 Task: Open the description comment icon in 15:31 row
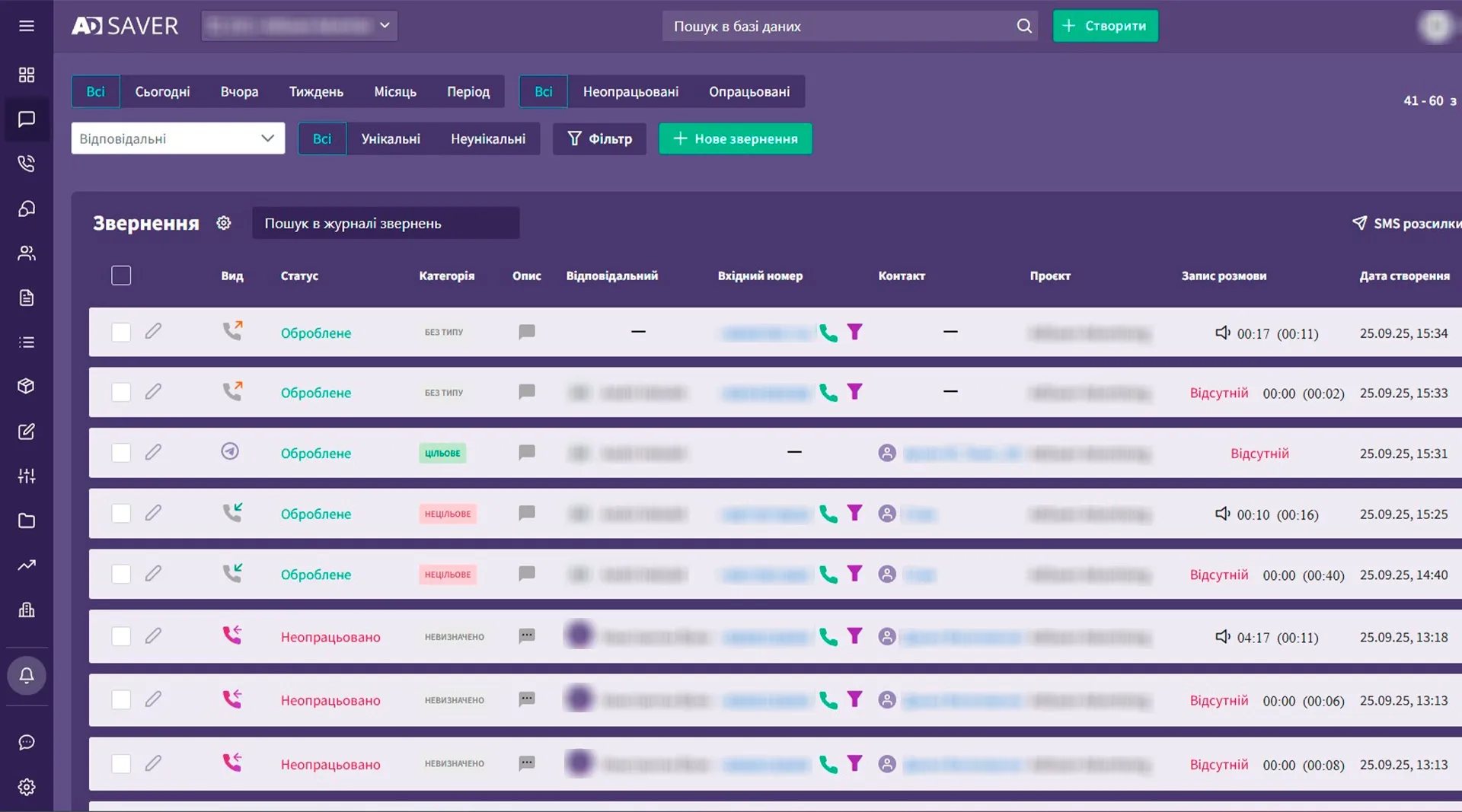[x=527, y=452]
